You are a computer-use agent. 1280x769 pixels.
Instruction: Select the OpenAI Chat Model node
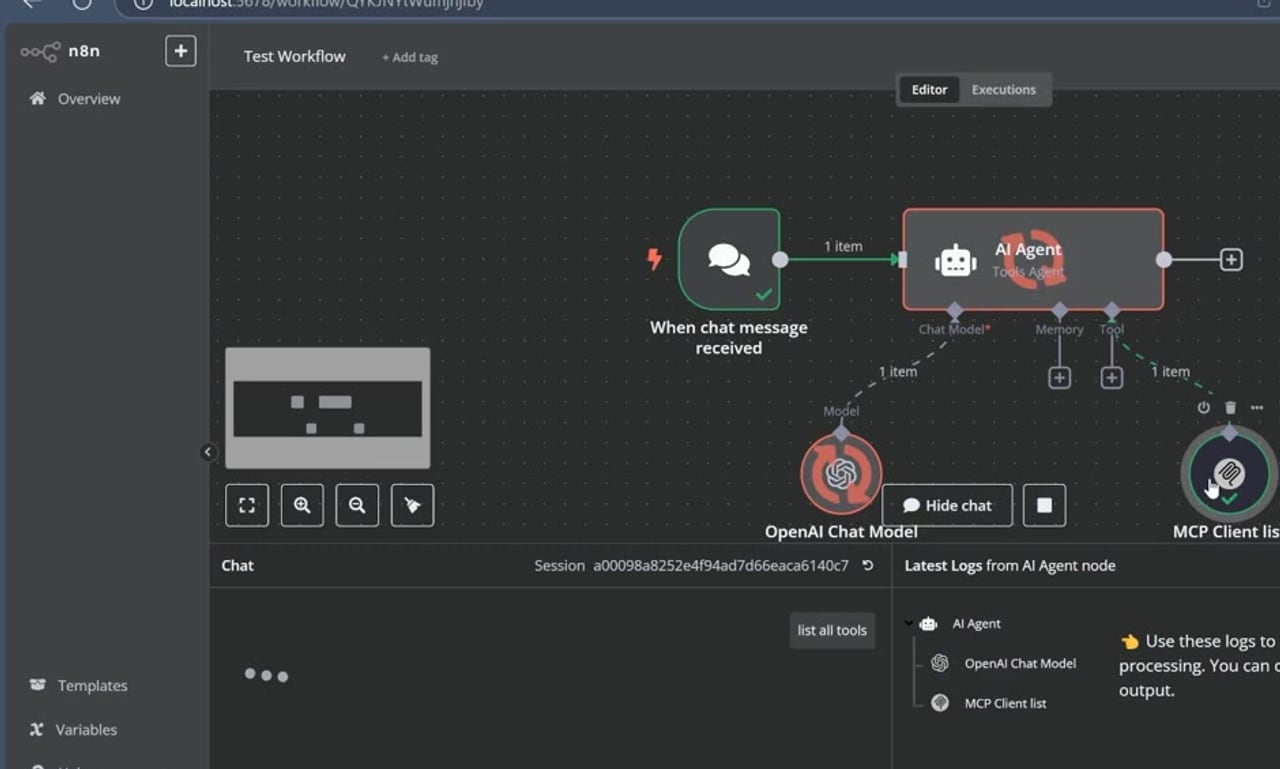pyautogui.click(x=841, y=474)
